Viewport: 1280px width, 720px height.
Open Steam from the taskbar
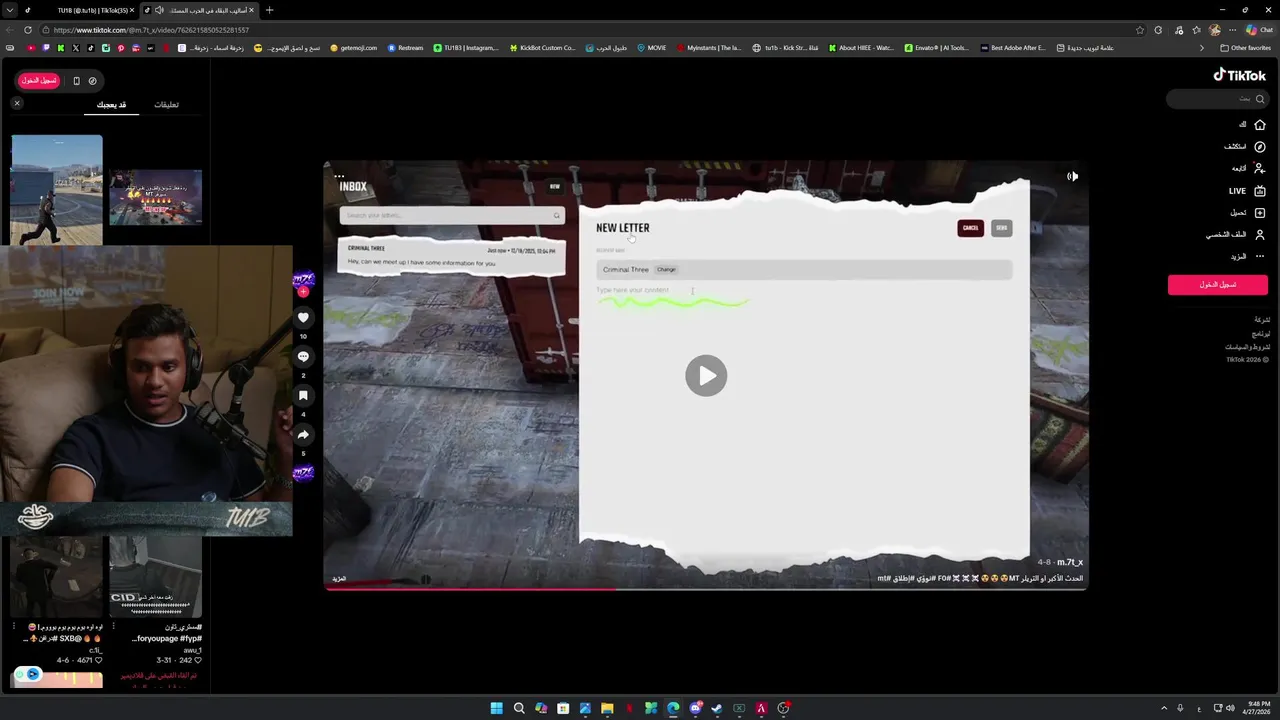[x=717, y=708]
